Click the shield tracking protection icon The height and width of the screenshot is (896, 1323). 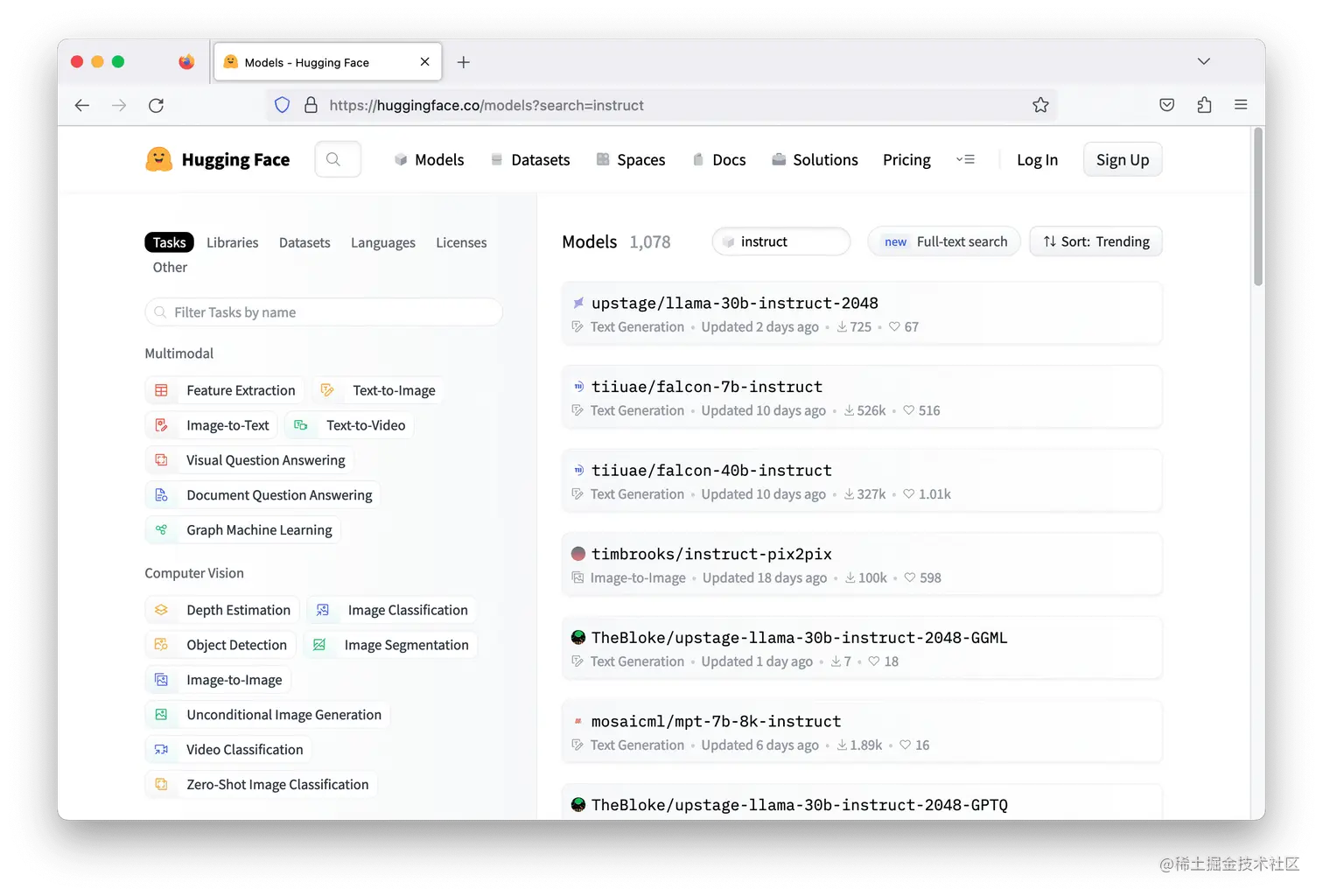point(282,105)
